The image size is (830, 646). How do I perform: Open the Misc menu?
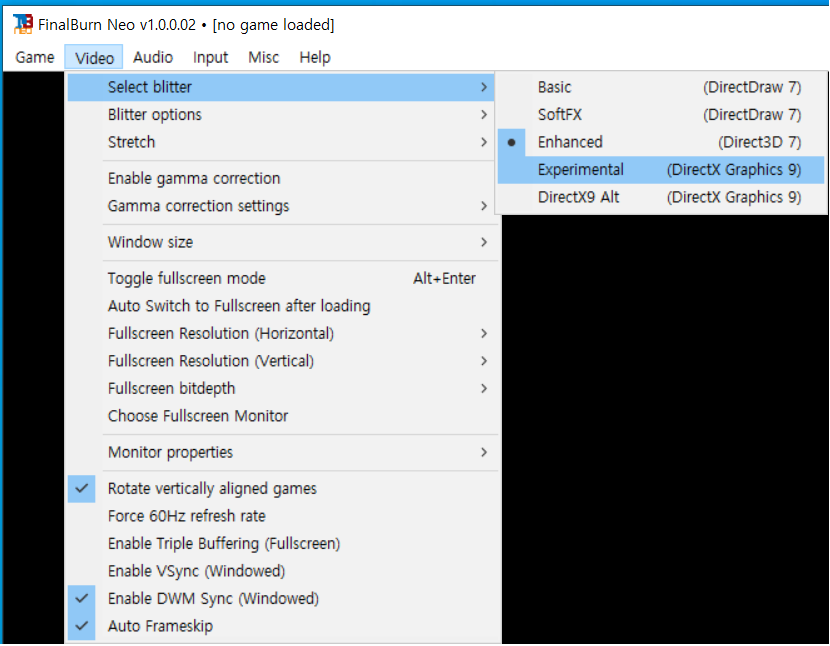click(264, 57)
